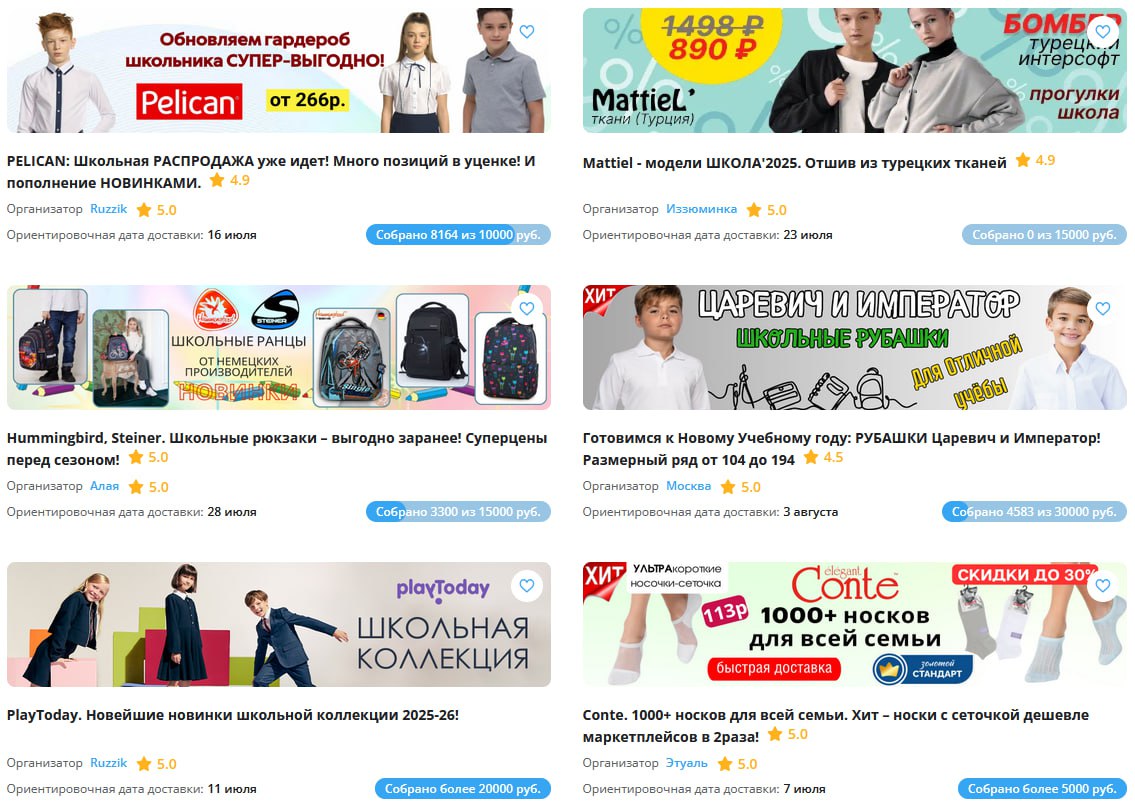Click the Собрано более 20000 руб. badge
Image resolution: width=1135 pixels, height=808 pixels.
point(463,788)
